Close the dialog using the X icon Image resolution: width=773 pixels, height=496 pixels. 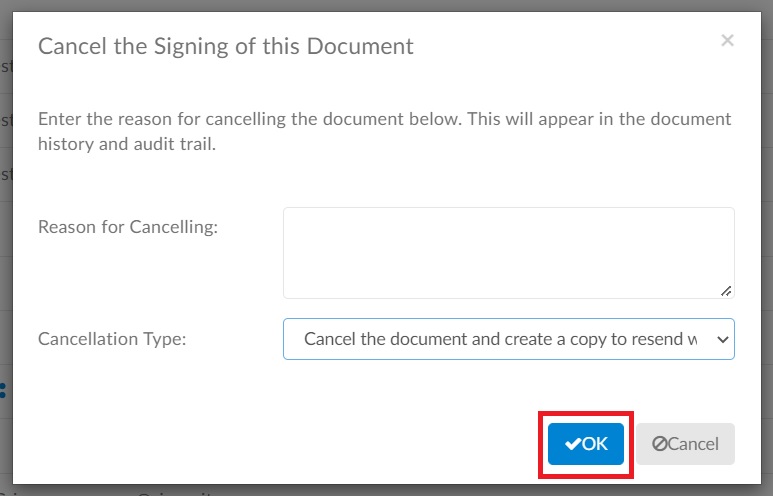point(727,40)
